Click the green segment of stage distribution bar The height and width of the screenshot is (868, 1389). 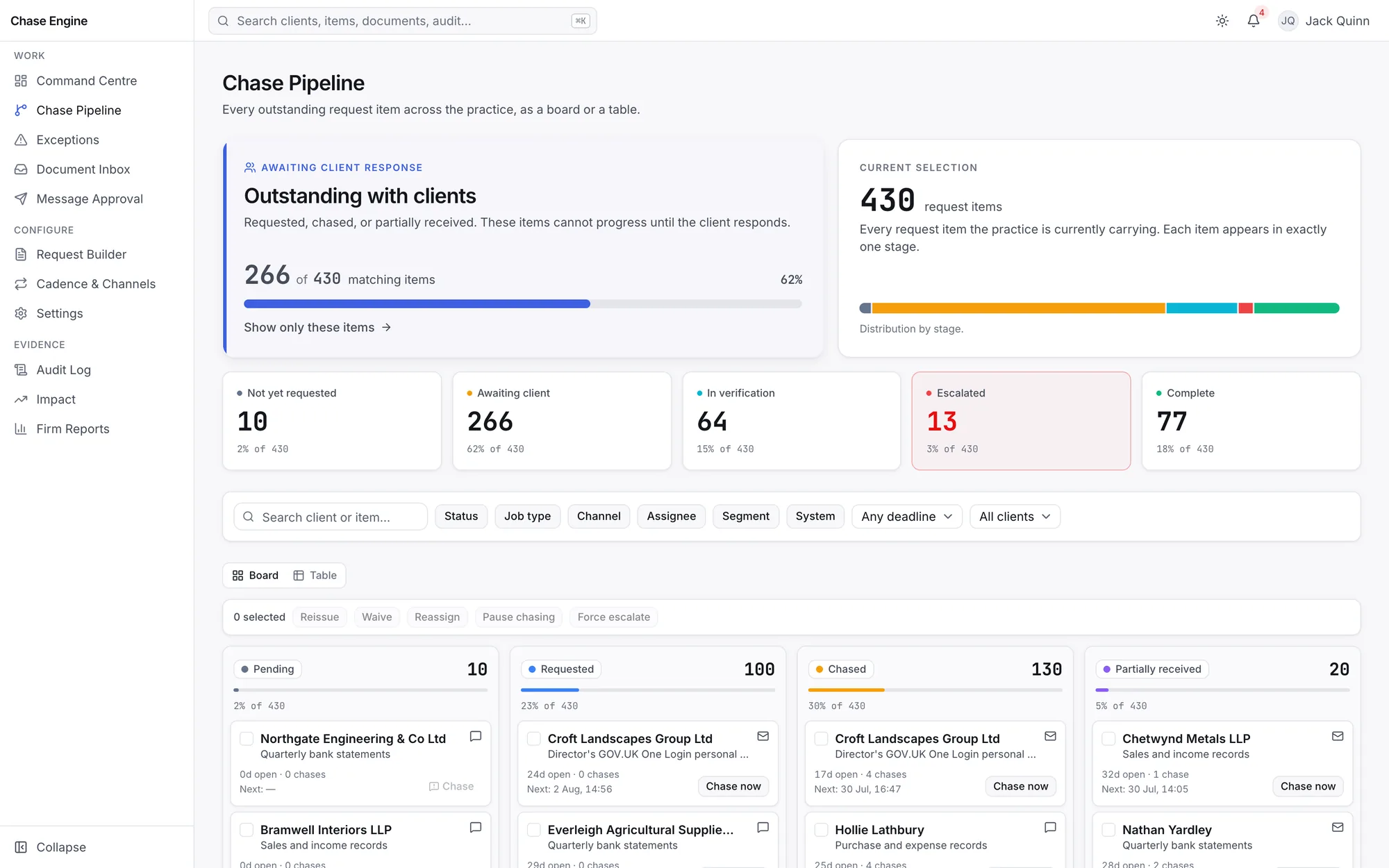click(x=1297, y=308)
